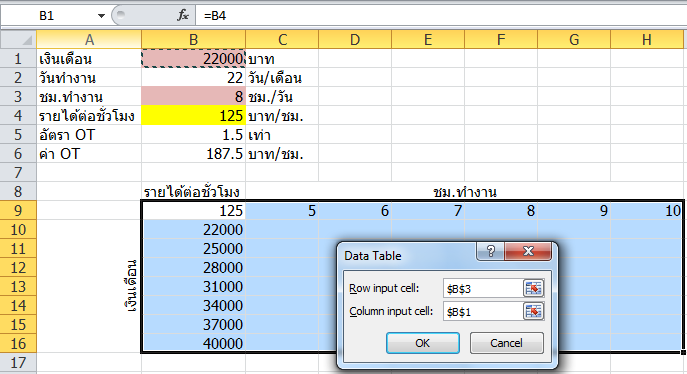Click cell F9 containing 8
687x374 pixels.
(x=501, y=210)
